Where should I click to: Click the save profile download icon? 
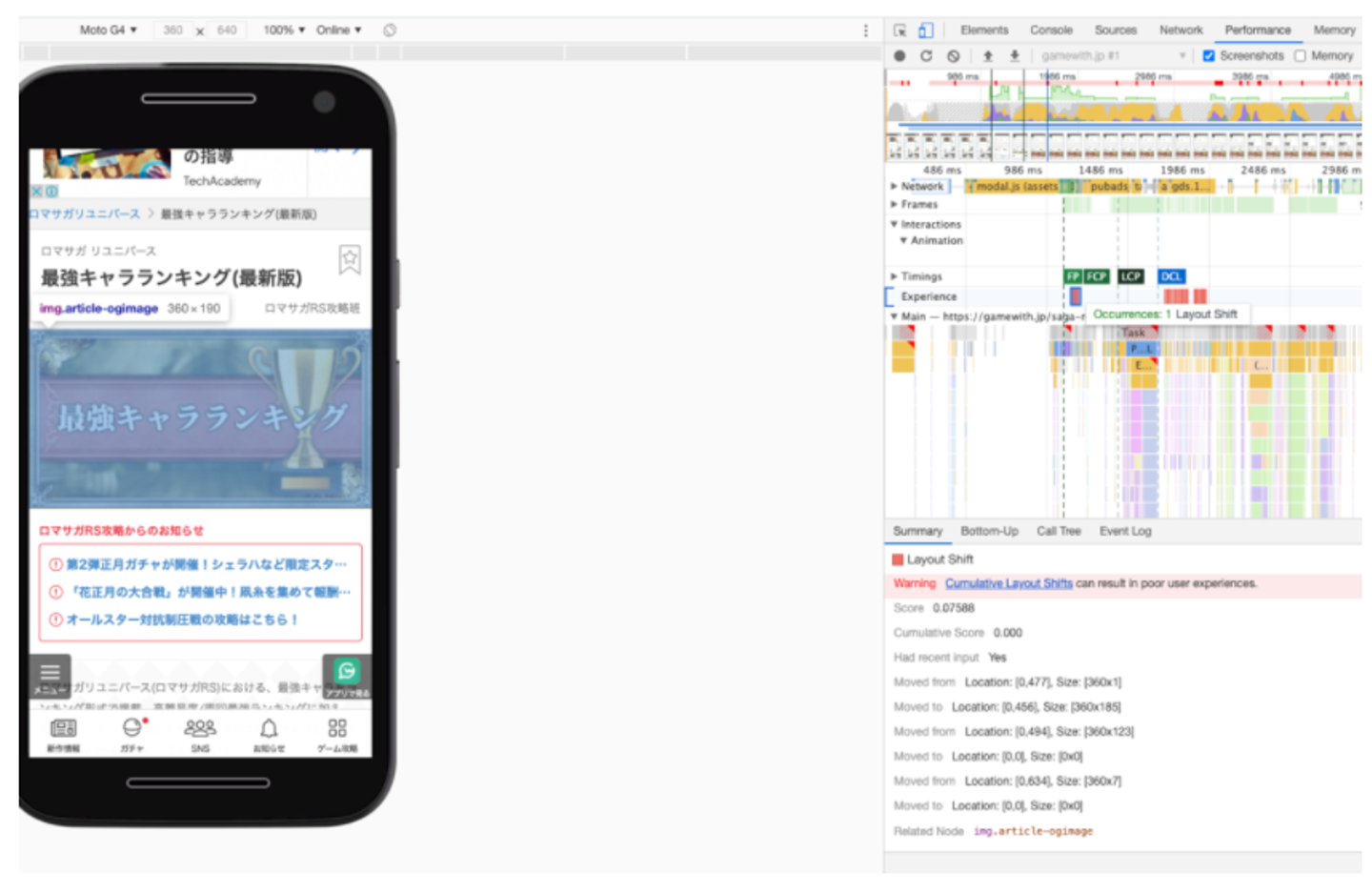pyautogui.click(x=1015, y=56)
